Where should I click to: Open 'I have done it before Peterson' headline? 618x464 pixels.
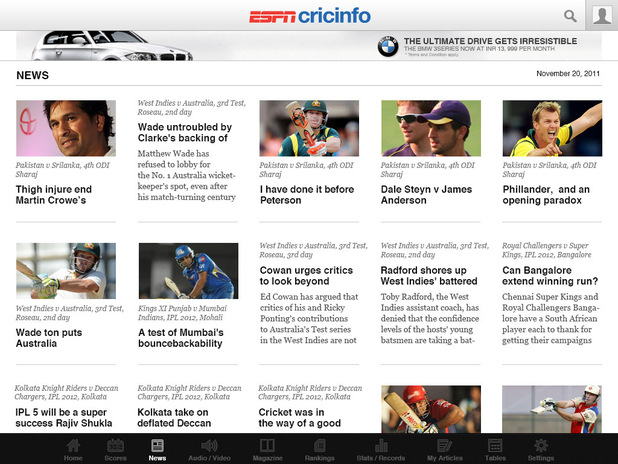307,195
